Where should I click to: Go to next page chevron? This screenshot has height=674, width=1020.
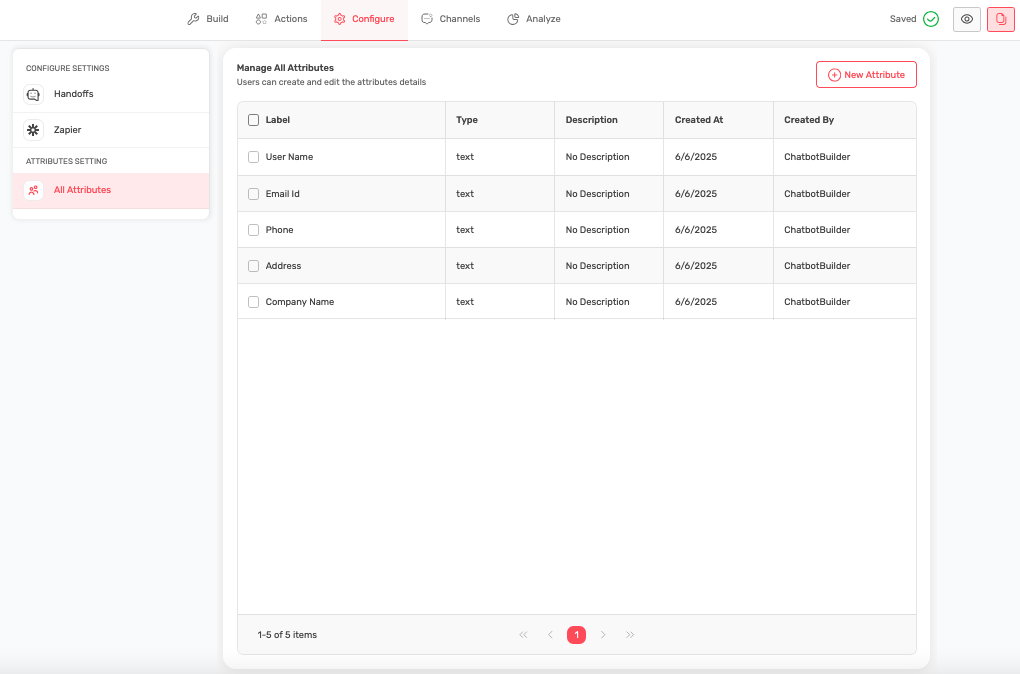click(603, 635)
